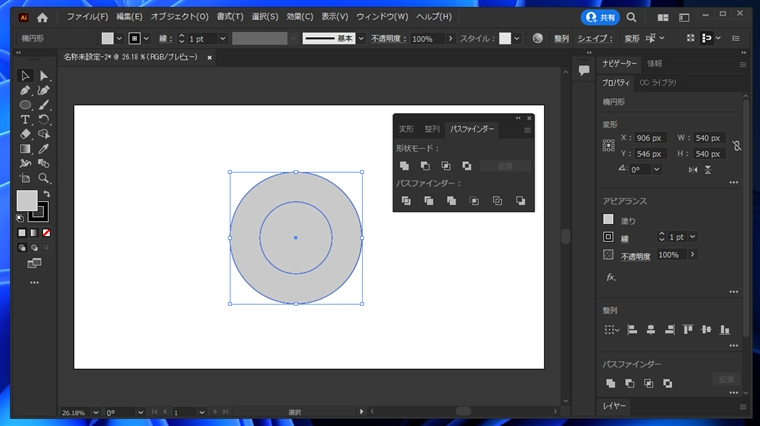Open fill color dropdown in control bar

click(119, 38)
